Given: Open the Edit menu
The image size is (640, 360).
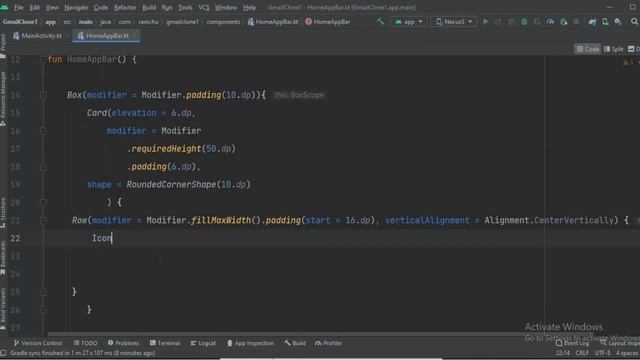Looking at the screenshot, I should click(35, 7).
